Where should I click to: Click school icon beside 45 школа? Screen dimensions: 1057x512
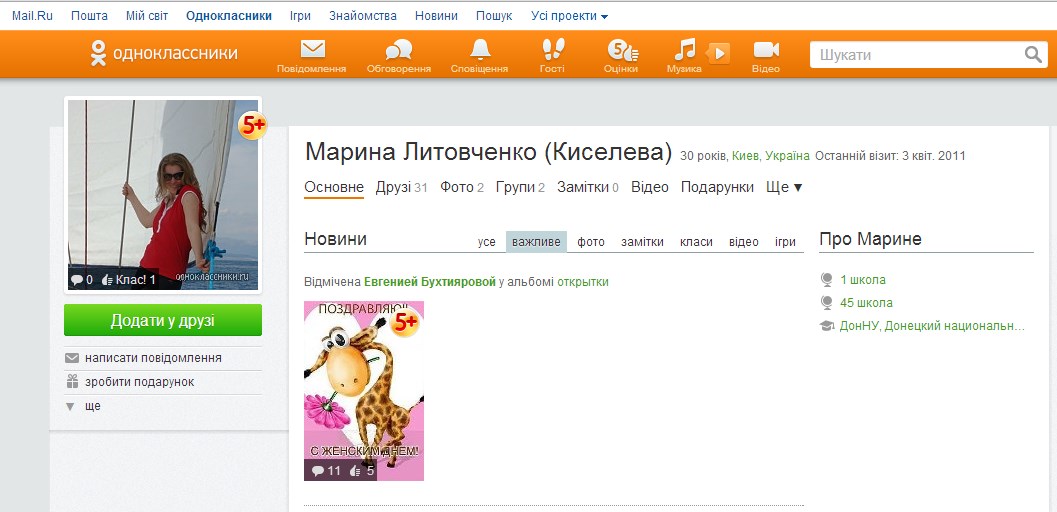tap(826, 302)
